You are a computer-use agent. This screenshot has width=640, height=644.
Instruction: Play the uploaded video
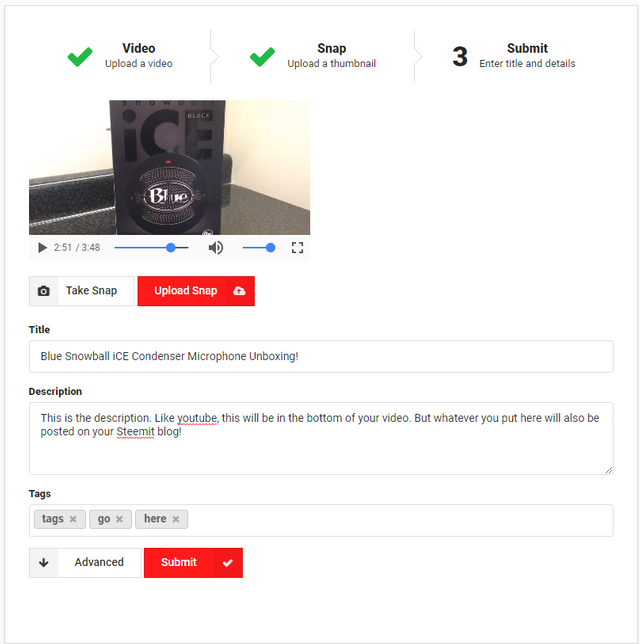42,248
